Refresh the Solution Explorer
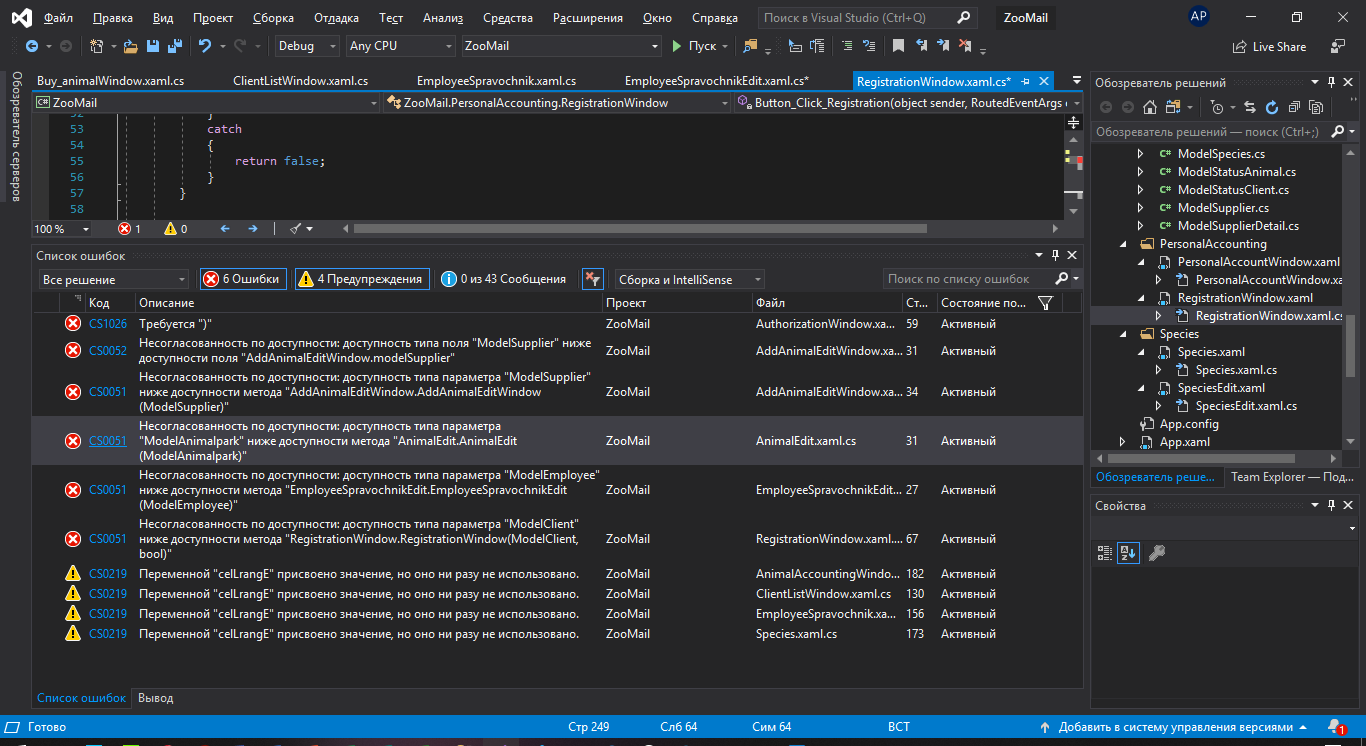1366x746 pixels. 1272,107
